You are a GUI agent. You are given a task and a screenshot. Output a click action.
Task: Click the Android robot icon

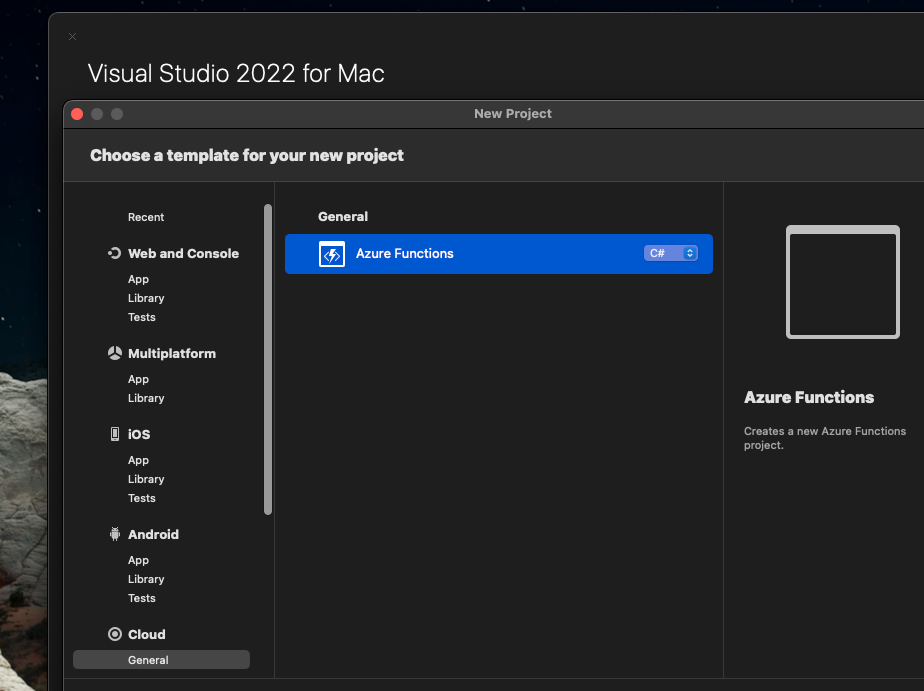point(115,534)
